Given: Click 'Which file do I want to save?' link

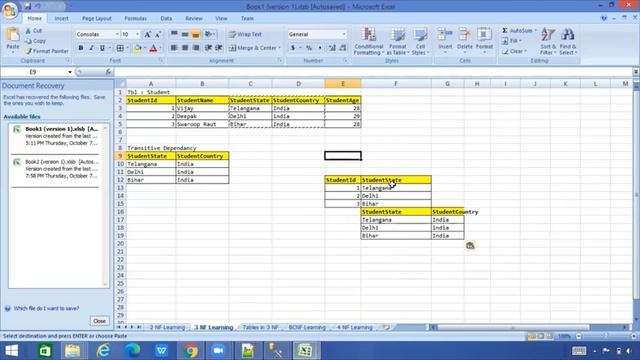Looking at the screenshot, I should tap(46, 308).
